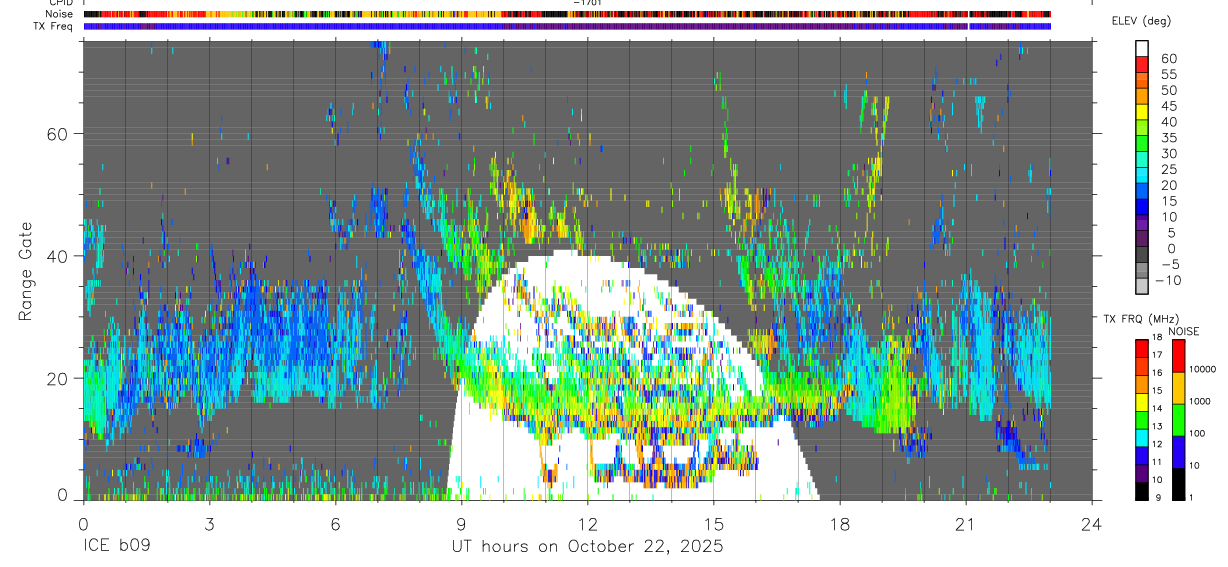Click the green 13-14 MHz TX FRQ swatch

(1142, 420)
